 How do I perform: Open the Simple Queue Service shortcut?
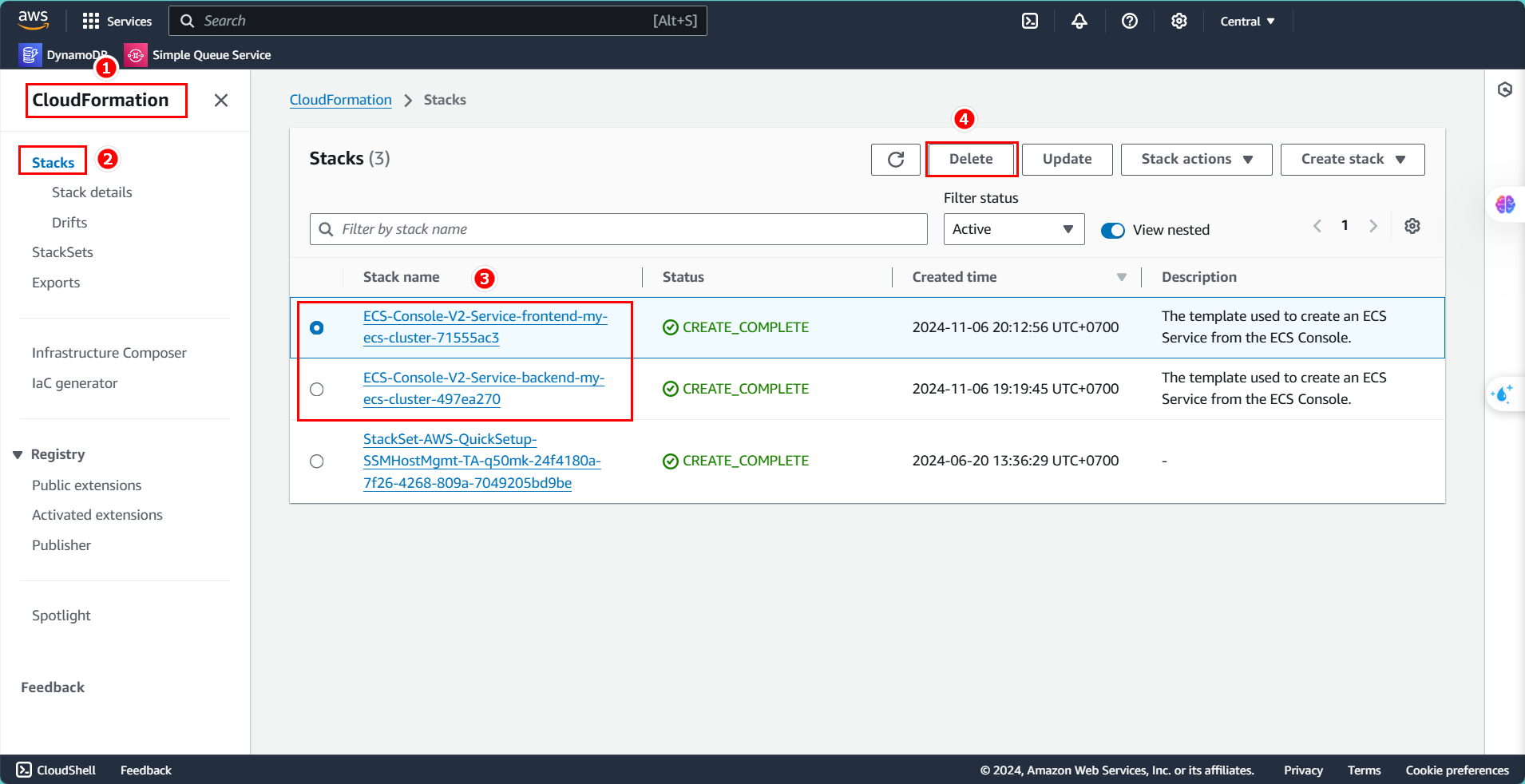tap(199, 54)
